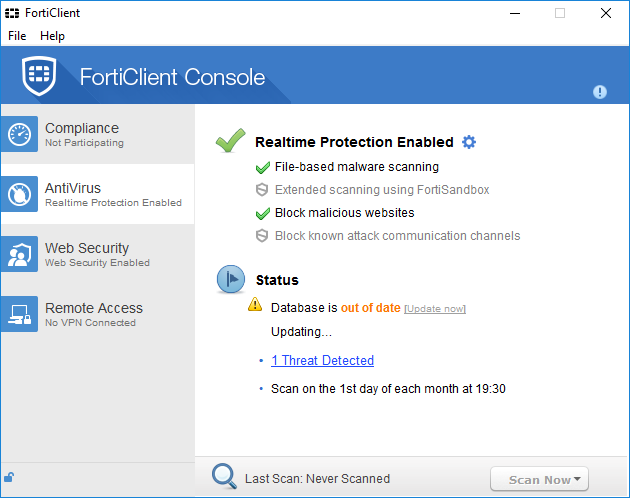This screenshot has width=630, height=498.
Task: Open the 1 Threat Detected link
Action: click(x=322, y=361)
